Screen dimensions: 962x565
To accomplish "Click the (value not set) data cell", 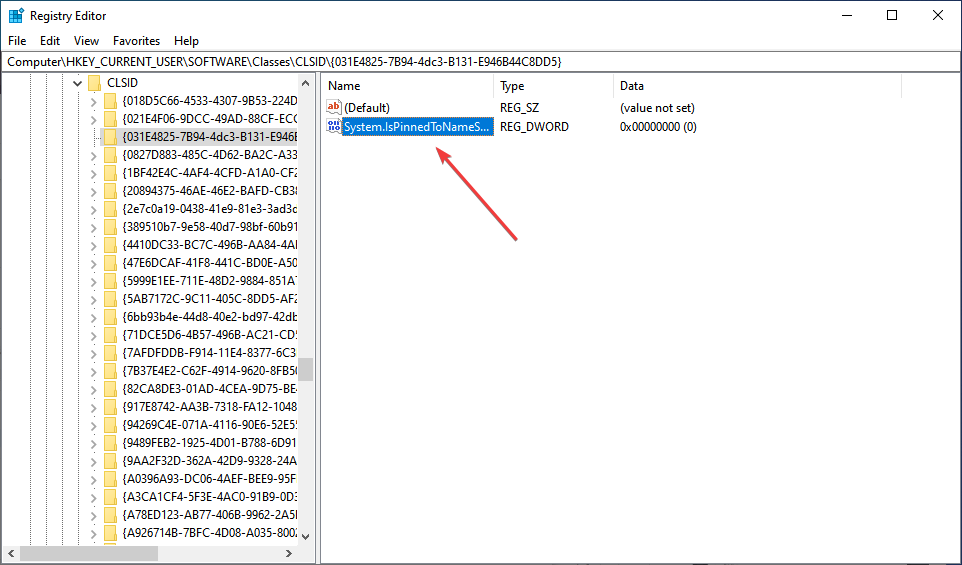I will tap(657, 108).
